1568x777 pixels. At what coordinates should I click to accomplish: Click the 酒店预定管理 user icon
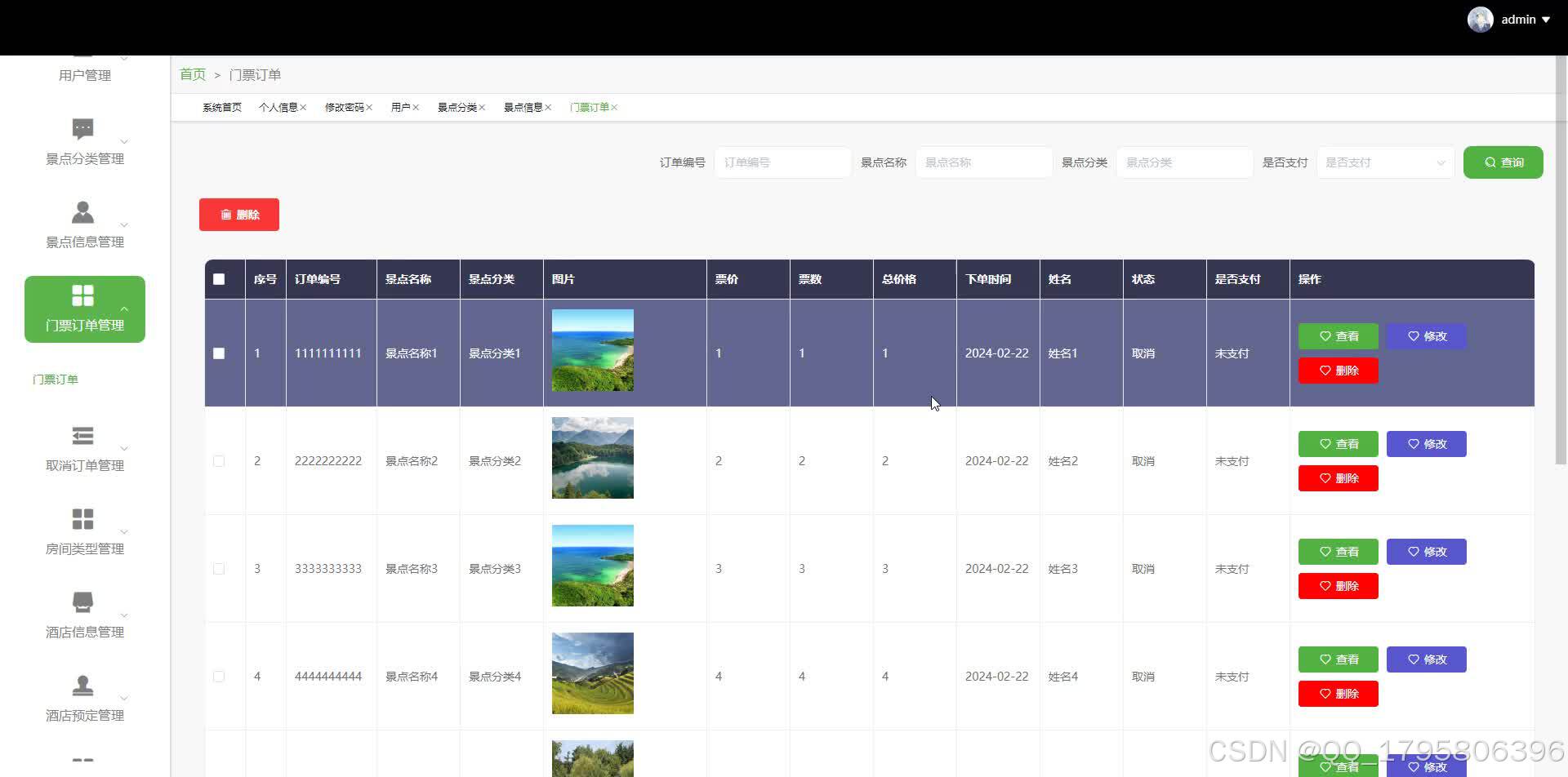click(x=82, y=686)
